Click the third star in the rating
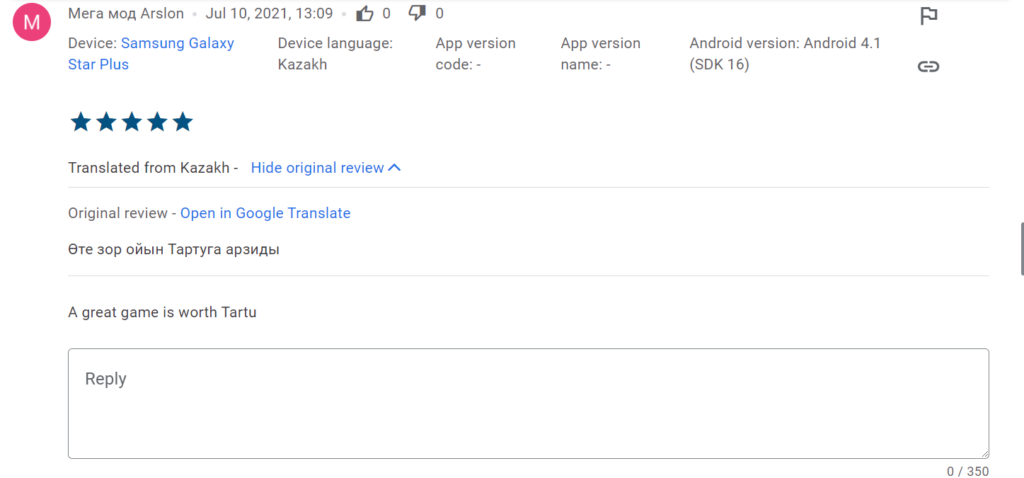The height and width of the screenshot is (478, 1024). click(x=131, y=122)
